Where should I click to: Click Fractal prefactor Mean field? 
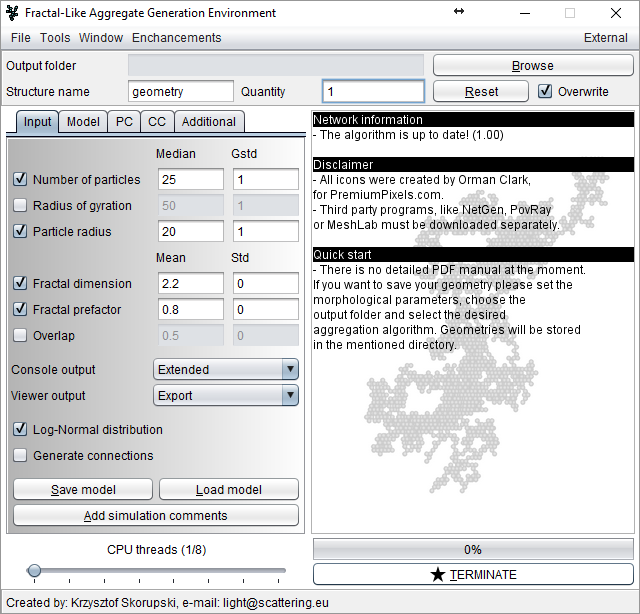[191, 309]
